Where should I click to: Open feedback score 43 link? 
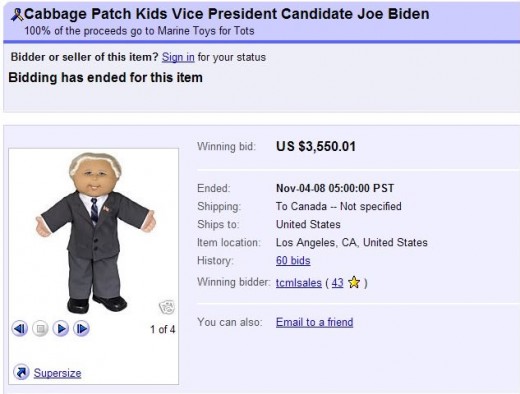pyautogui.click(x=337, y=283)
